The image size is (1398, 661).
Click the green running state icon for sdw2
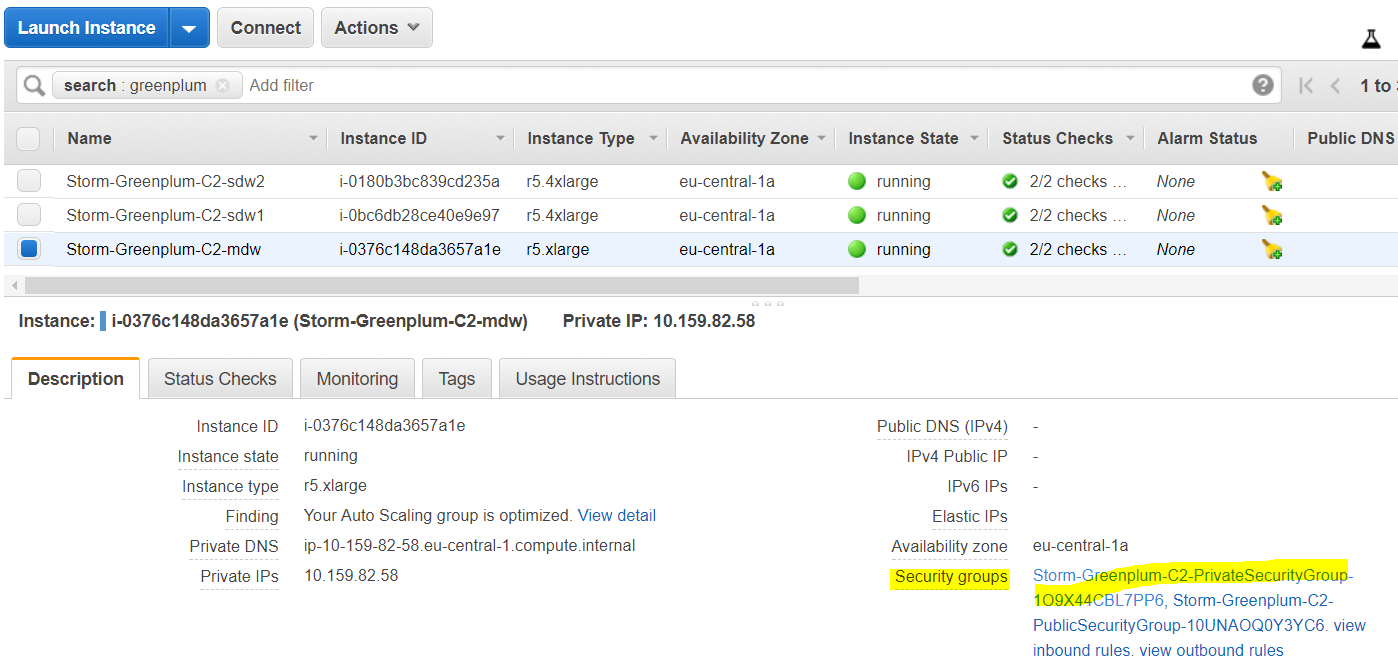pos(857,181)
